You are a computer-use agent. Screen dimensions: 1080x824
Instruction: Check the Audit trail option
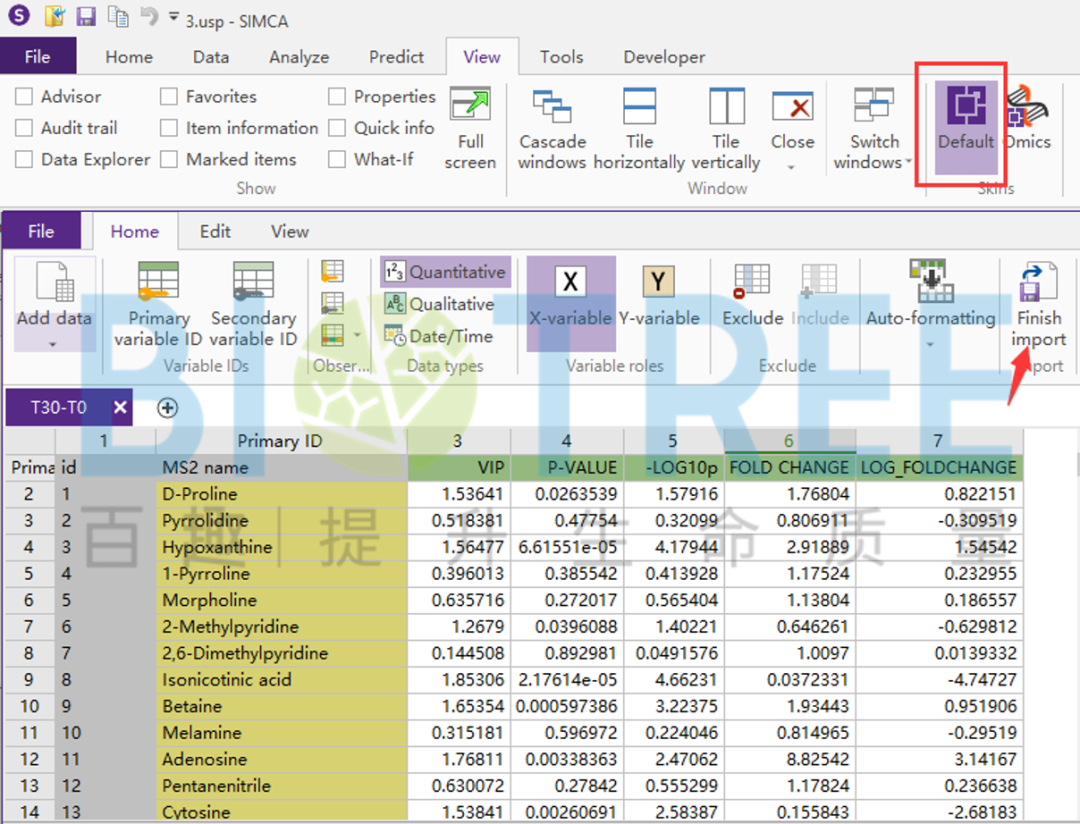(x=25, y=128)
